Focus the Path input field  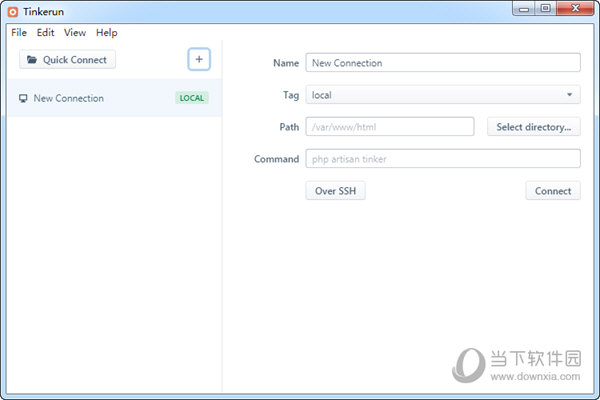click(x=390, y=127)
